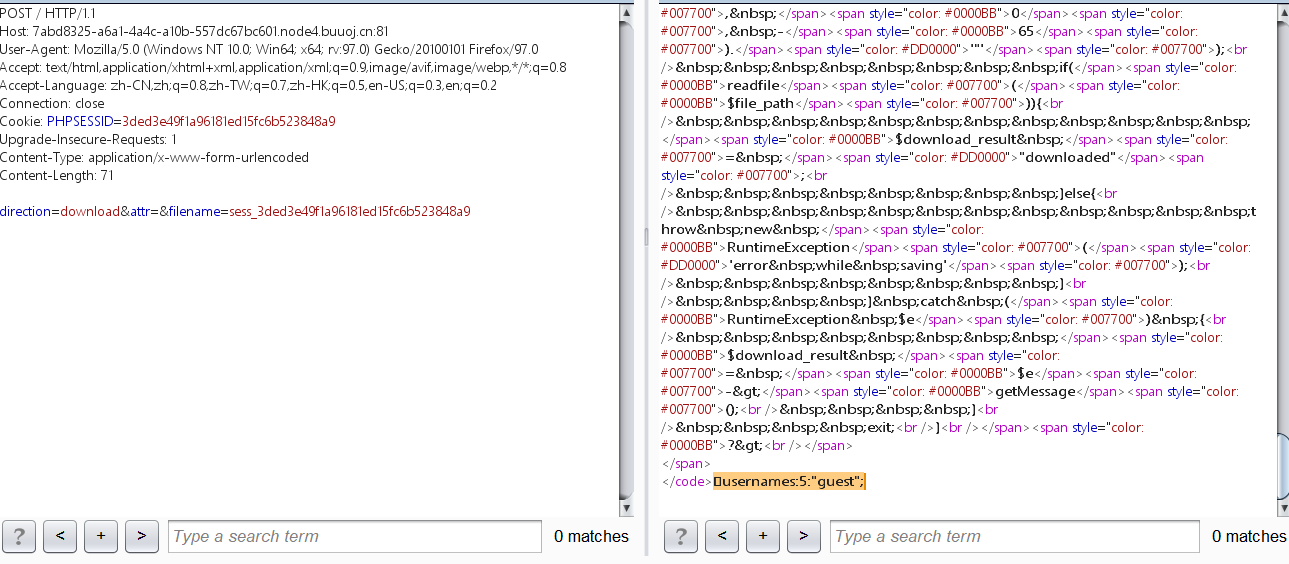Click the 'Connection: close' header

coord(52,103)
